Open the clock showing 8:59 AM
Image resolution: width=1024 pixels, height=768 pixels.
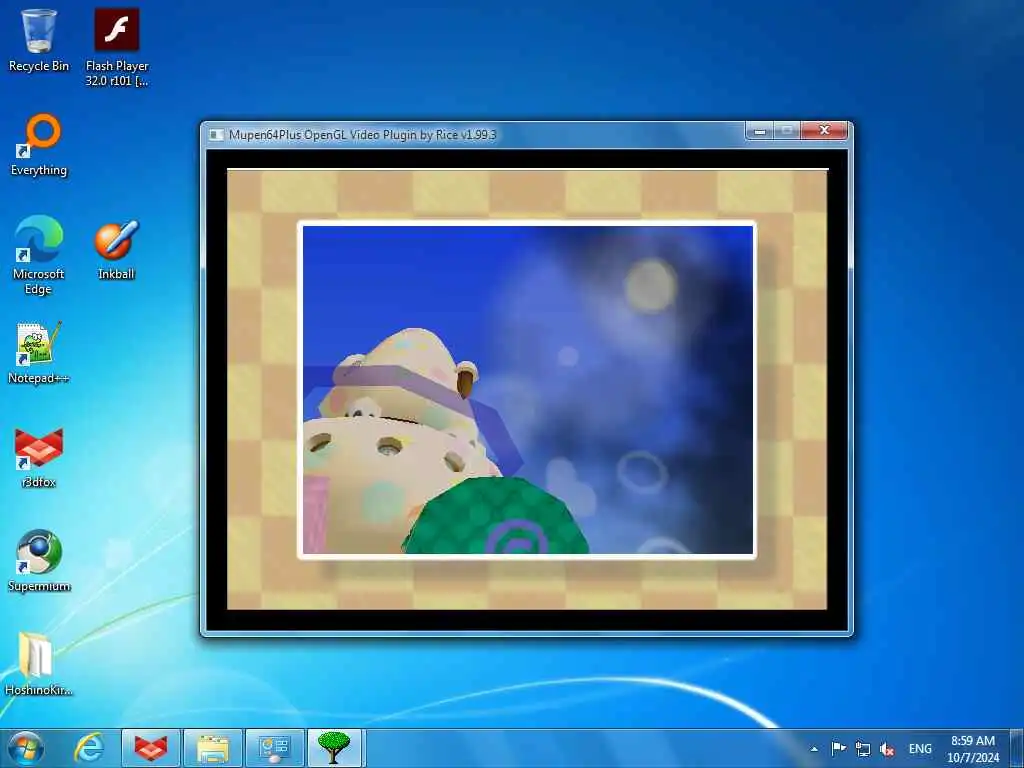click(x=973, y=748)
